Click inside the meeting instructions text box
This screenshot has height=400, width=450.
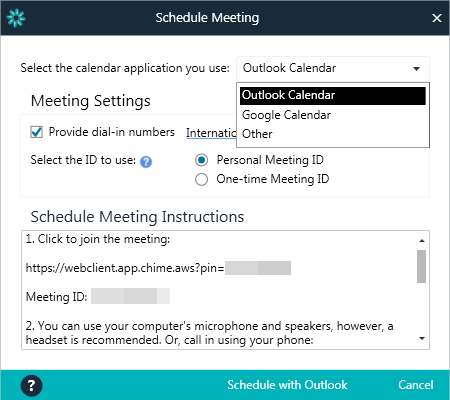[219, 290]
